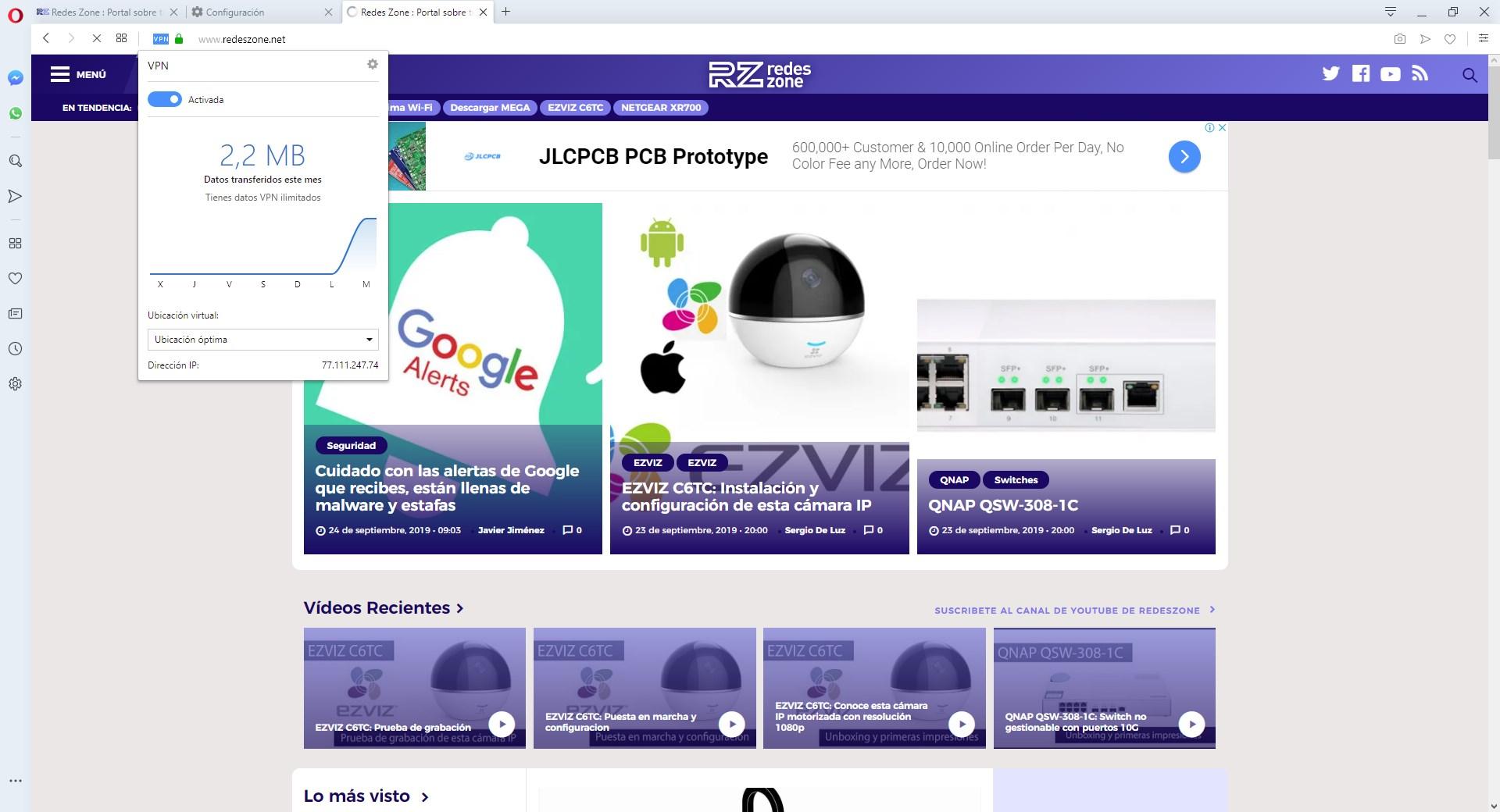Play the cámara IP motorizada video

pyautogui.click(x=961, y=724)
